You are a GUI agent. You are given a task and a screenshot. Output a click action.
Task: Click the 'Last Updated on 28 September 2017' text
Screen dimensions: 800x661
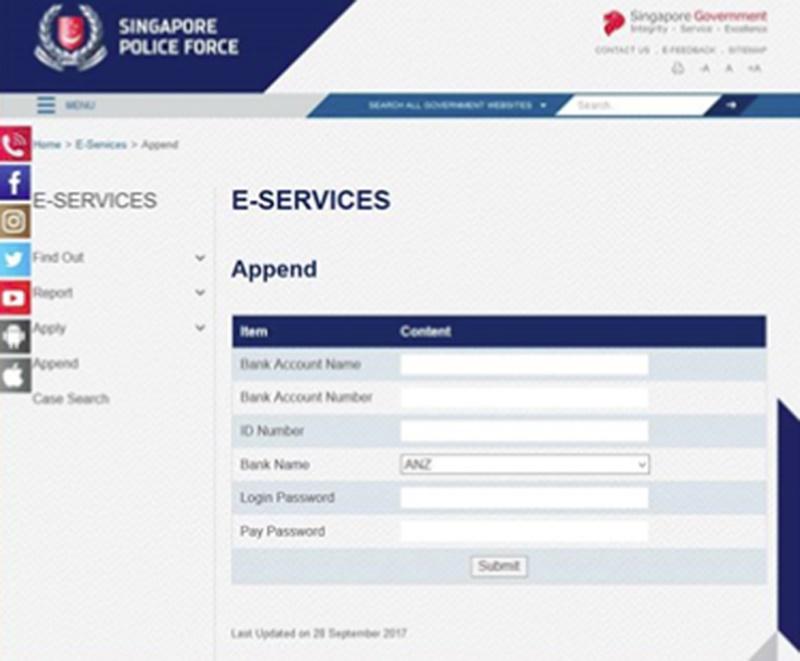pyautogui.click(x=319, y=633)
